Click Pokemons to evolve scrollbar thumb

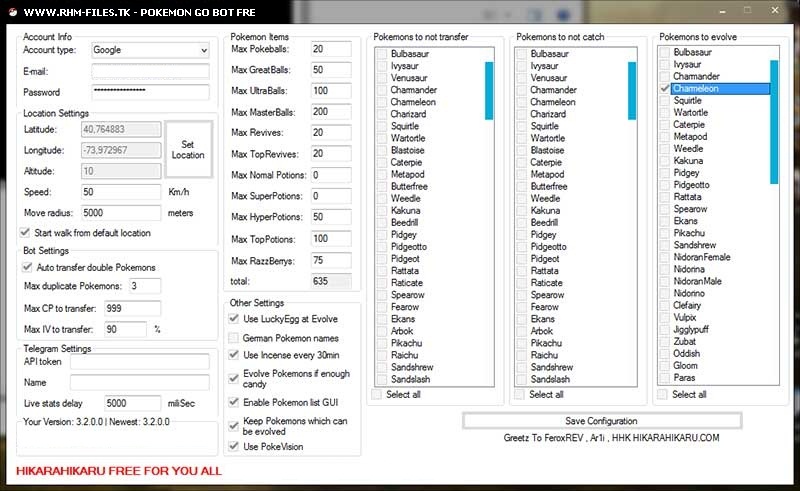pyautogui.click(x=774, y=122)
